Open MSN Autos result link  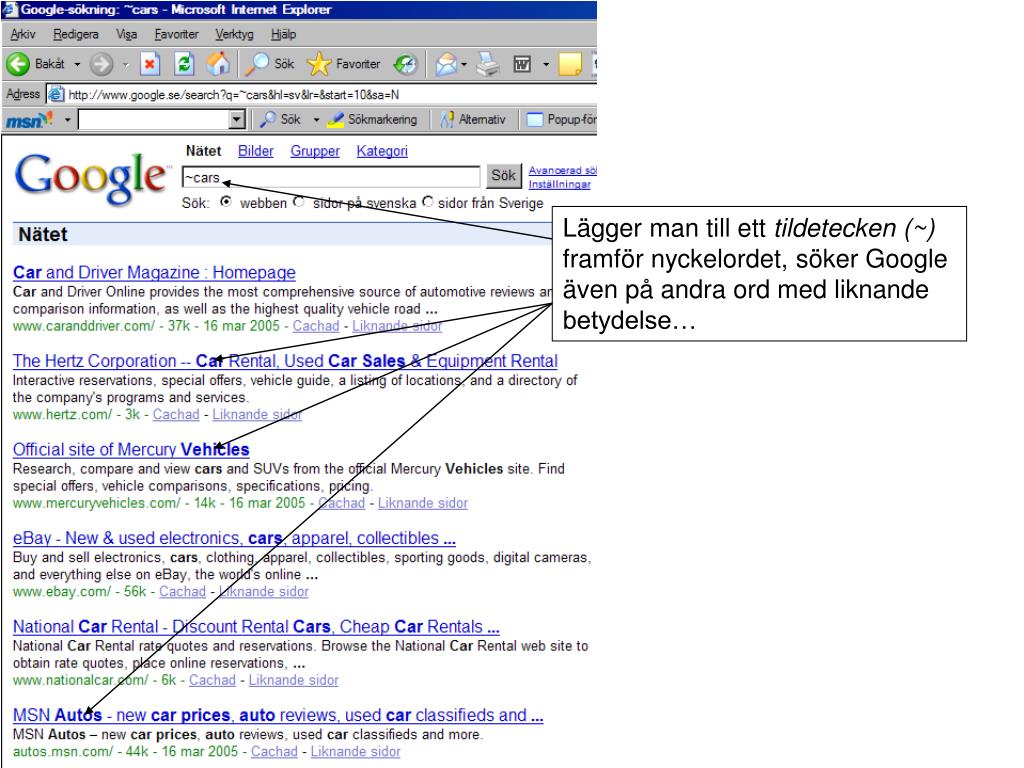278,715
